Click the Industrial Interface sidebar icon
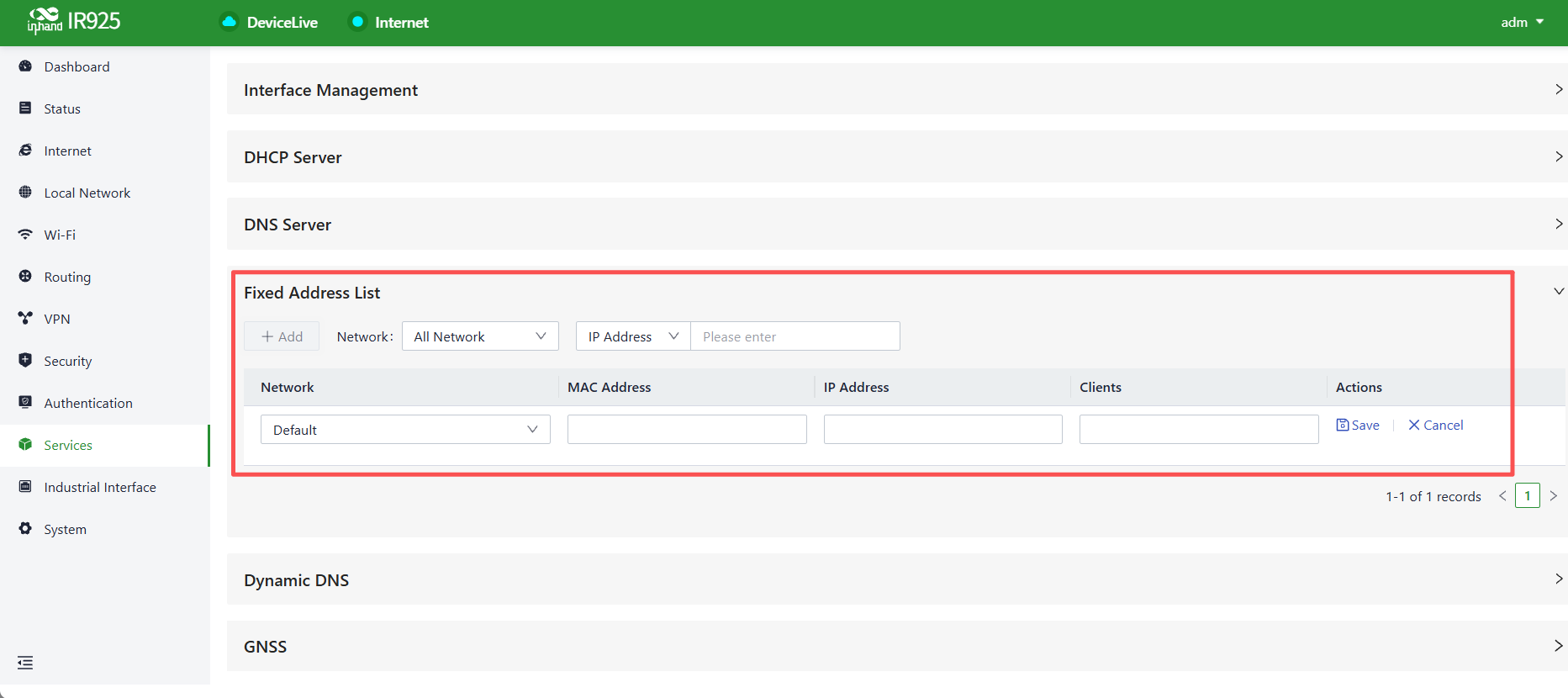 coord(25,487)
